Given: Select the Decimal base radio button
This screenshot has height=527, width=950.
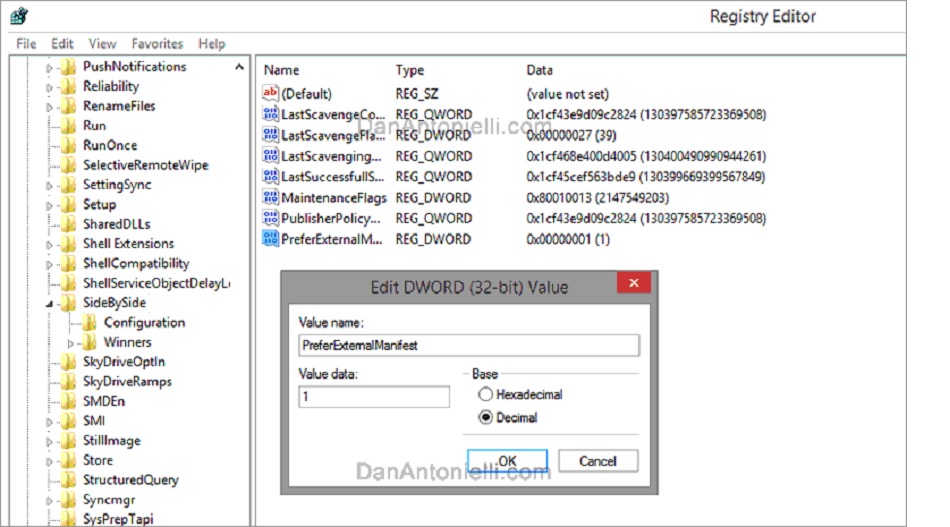Looking at the screenshot, I should (486, 417).
